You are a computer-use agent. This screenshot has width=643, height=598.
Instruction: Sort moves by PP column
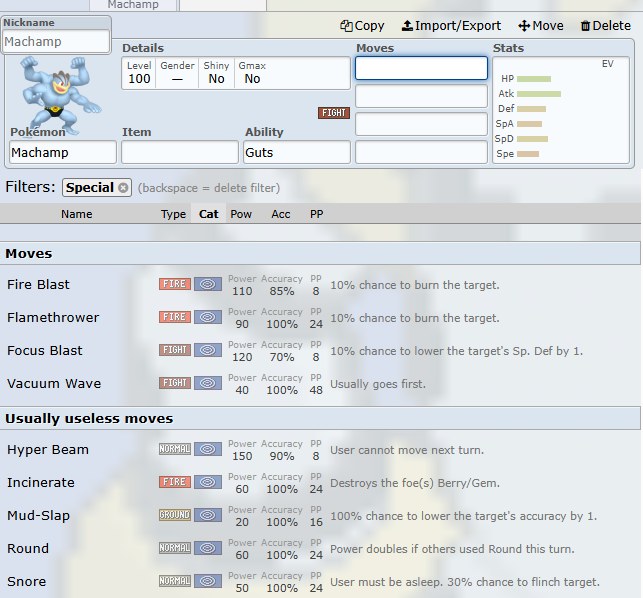point(317,214)
